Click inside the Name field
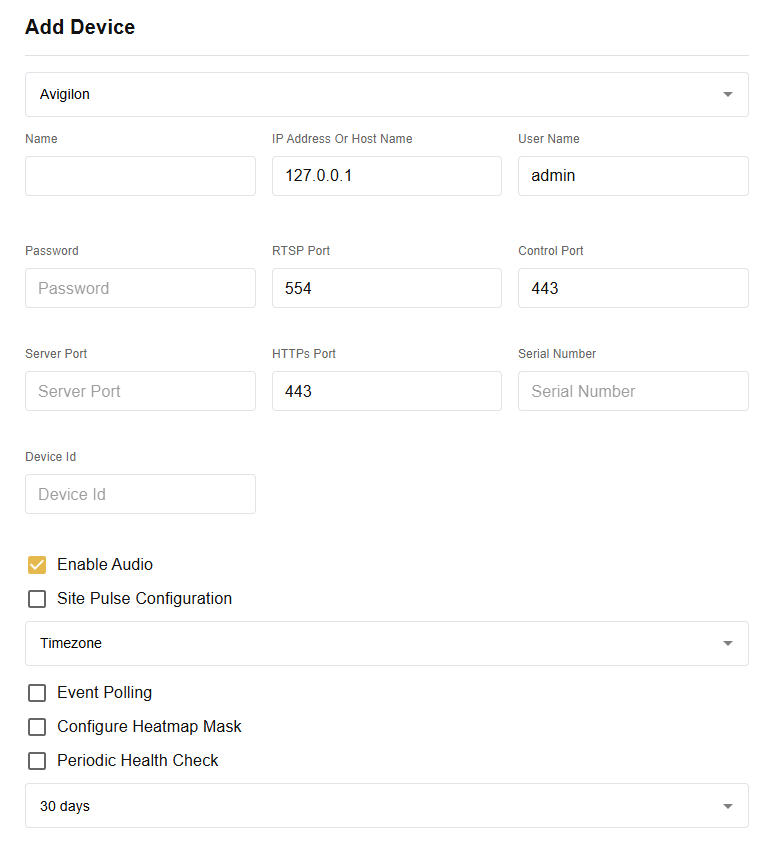 coord(140,175)
